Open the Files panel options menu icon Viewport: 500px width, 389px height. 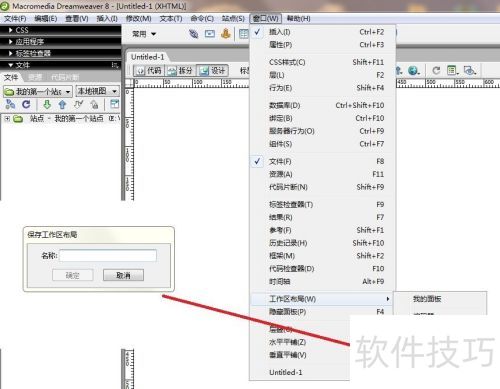(115, 65)
